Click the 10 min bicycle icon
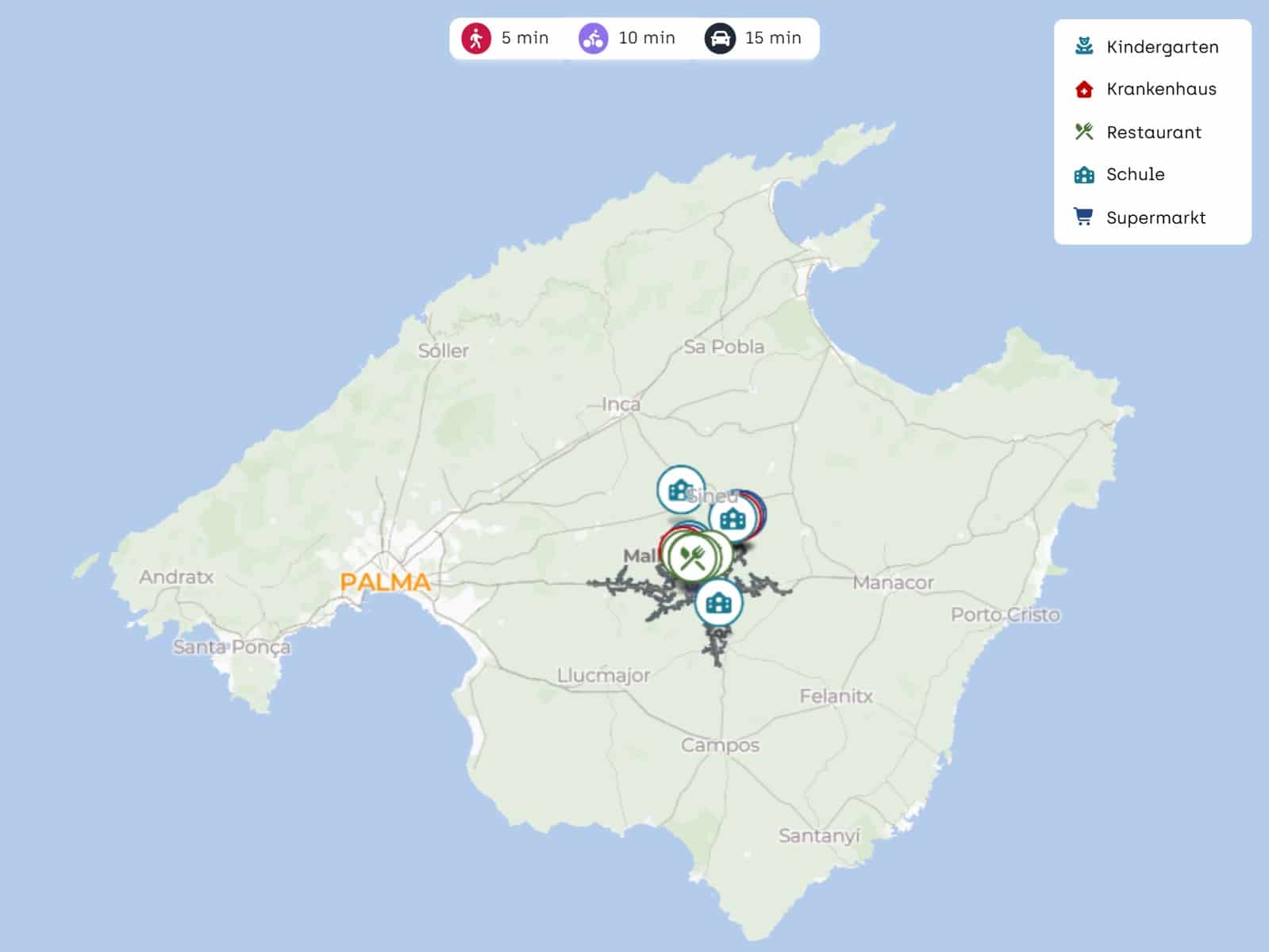The width and height of the screenshot is (1269, 952). tap(593, 38)
